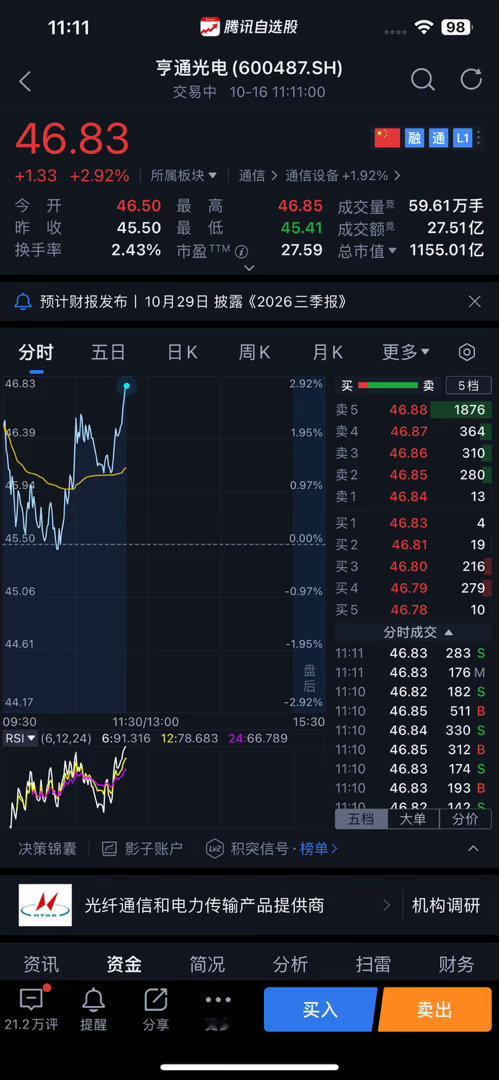499x1080 pixels.
Task: Open the three-dot menu beside L1
Action: 480,138
